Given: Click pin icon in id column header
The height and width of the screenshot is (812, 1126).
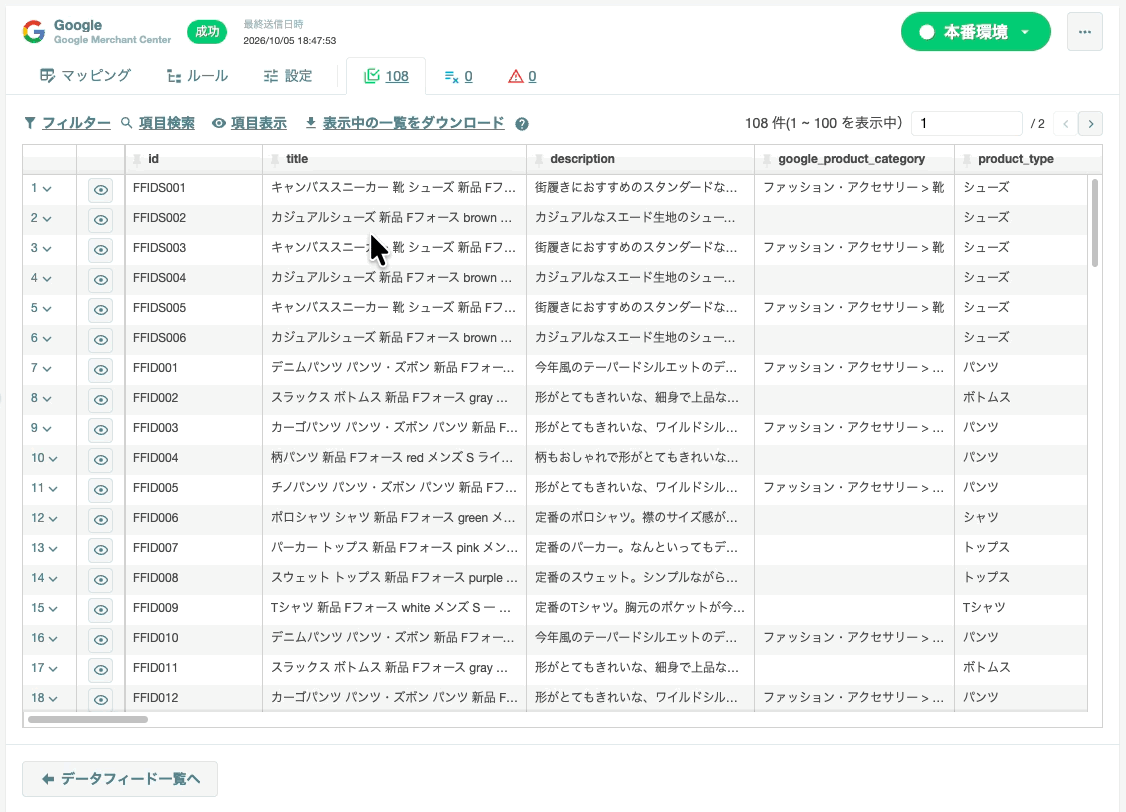Looking at the screenshot, I should pos(136,159).
